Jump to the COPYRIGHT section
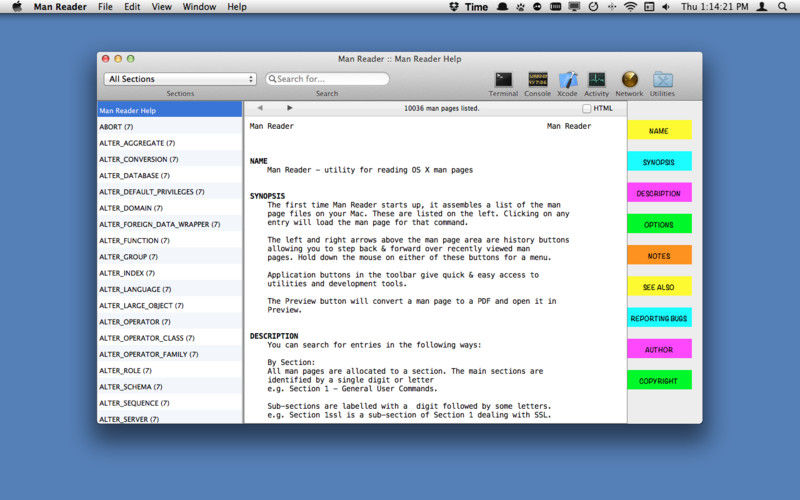 (659, 380)
